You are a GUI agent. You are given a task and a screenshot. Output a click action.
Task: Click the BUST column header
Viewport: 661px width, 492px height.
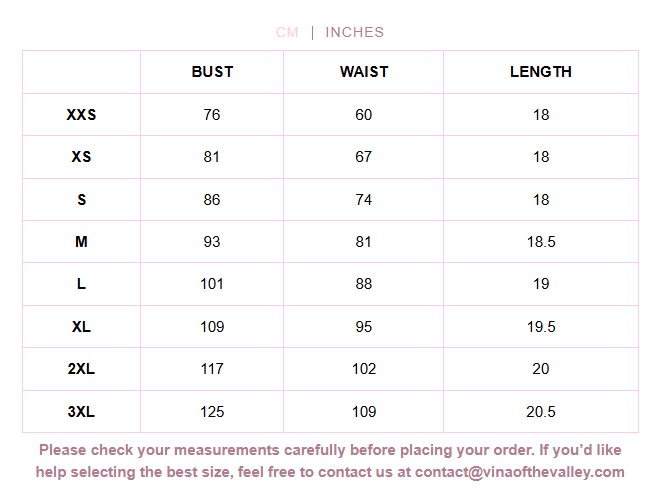coord(212,72)
